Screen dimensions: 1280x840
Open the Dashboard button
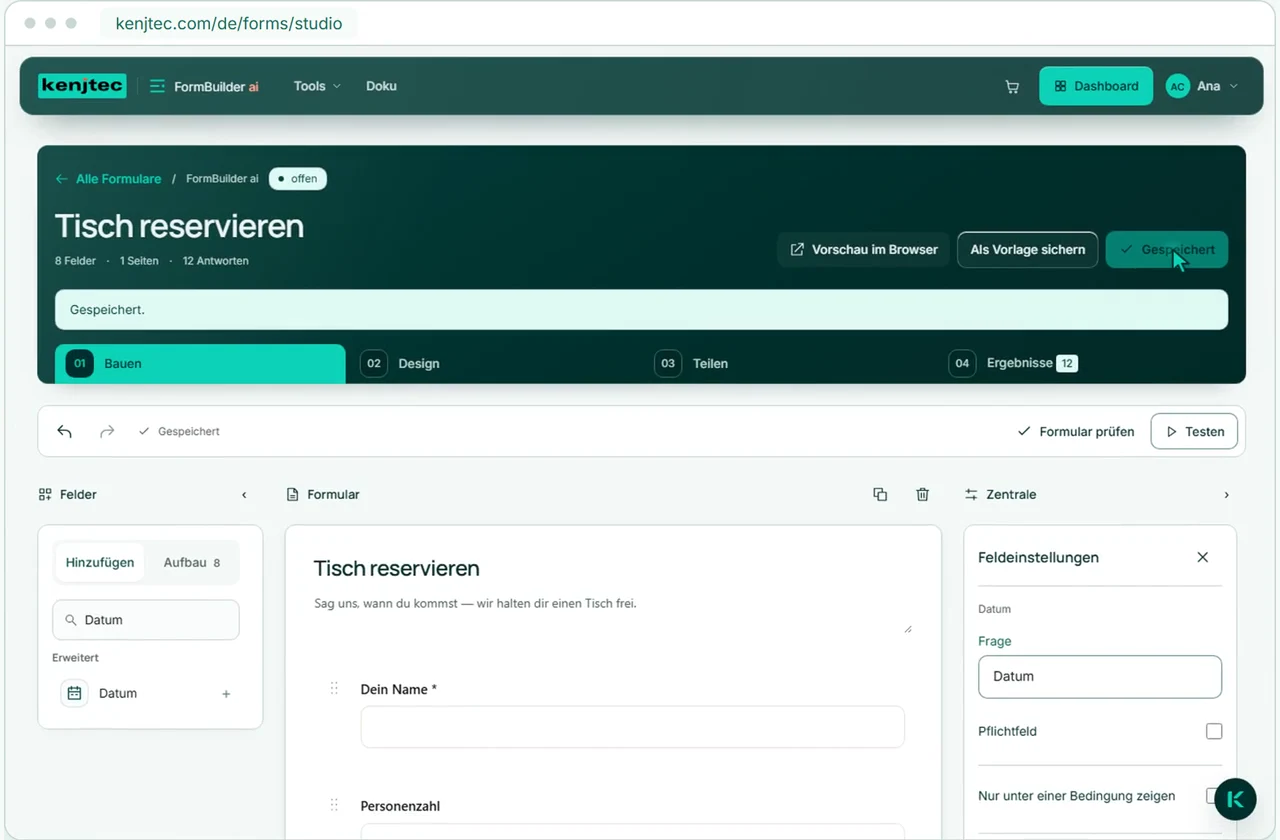click(x=1096, y=86)
